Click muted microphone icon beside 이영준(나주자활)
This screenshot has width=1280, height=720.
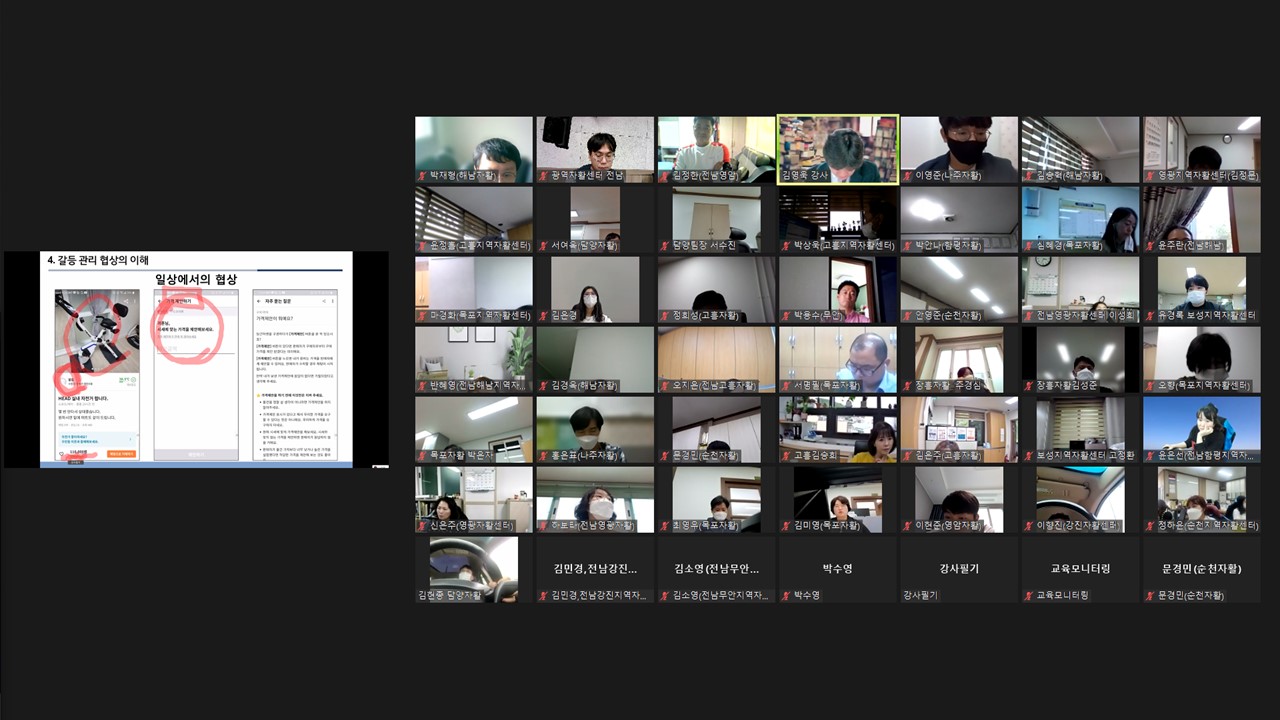point(907,176)
